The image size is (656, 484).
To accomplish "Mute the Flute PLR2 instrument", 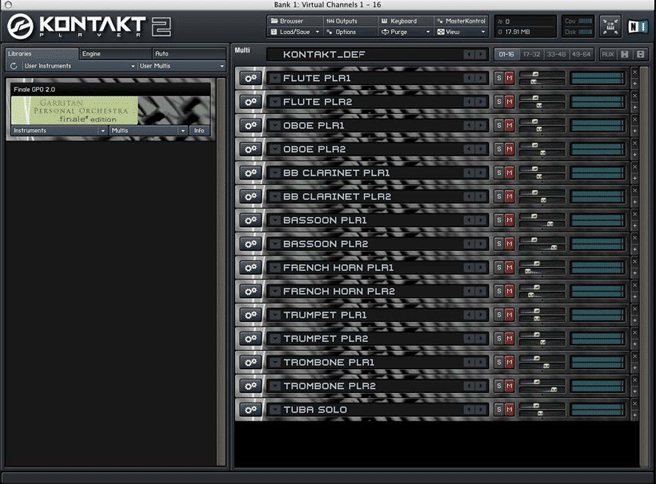I will tap(509, 102).
